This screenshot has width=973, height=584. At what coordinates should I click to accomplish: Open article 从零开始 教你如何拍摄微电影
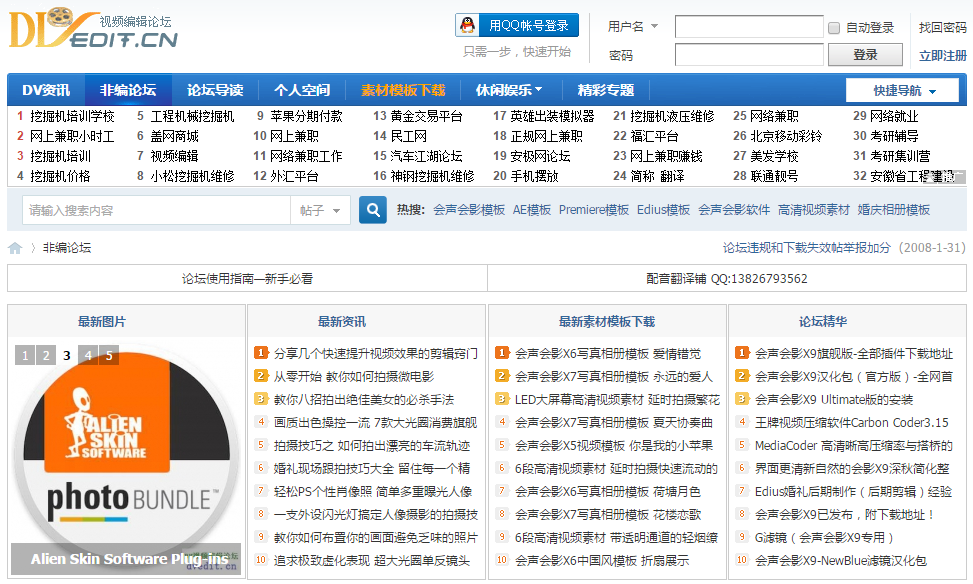pos(354,377)
